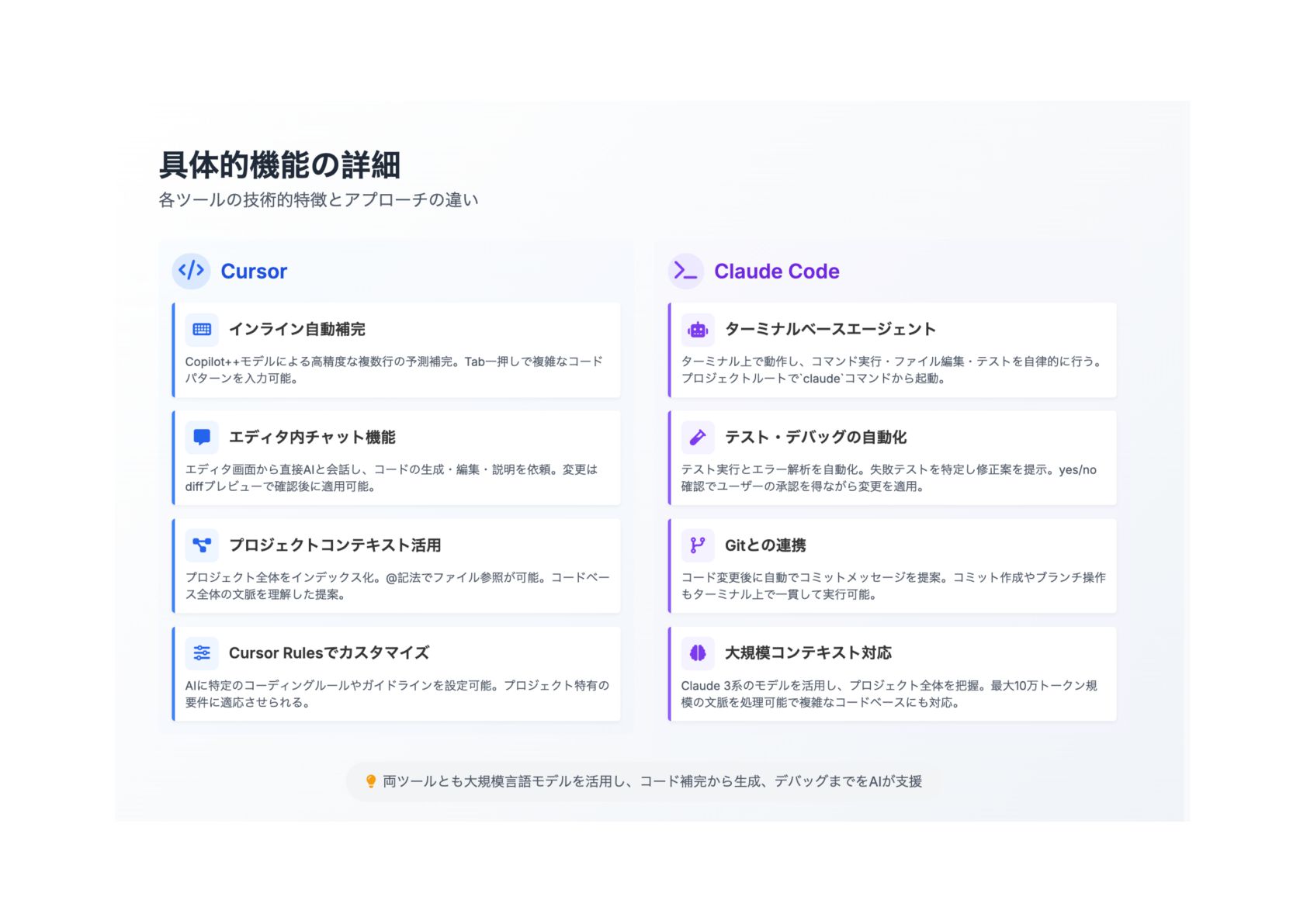The width and height of the screenshot is (1307, 924).
Task: Click the ターミナルベースエージェント card title
Action: click(x=830, y=329)
